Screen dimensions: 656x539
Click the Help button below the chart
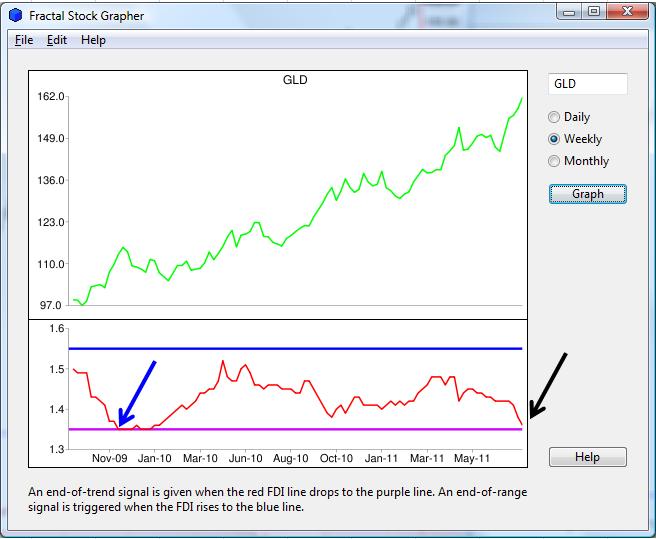(x=587, y=457)
